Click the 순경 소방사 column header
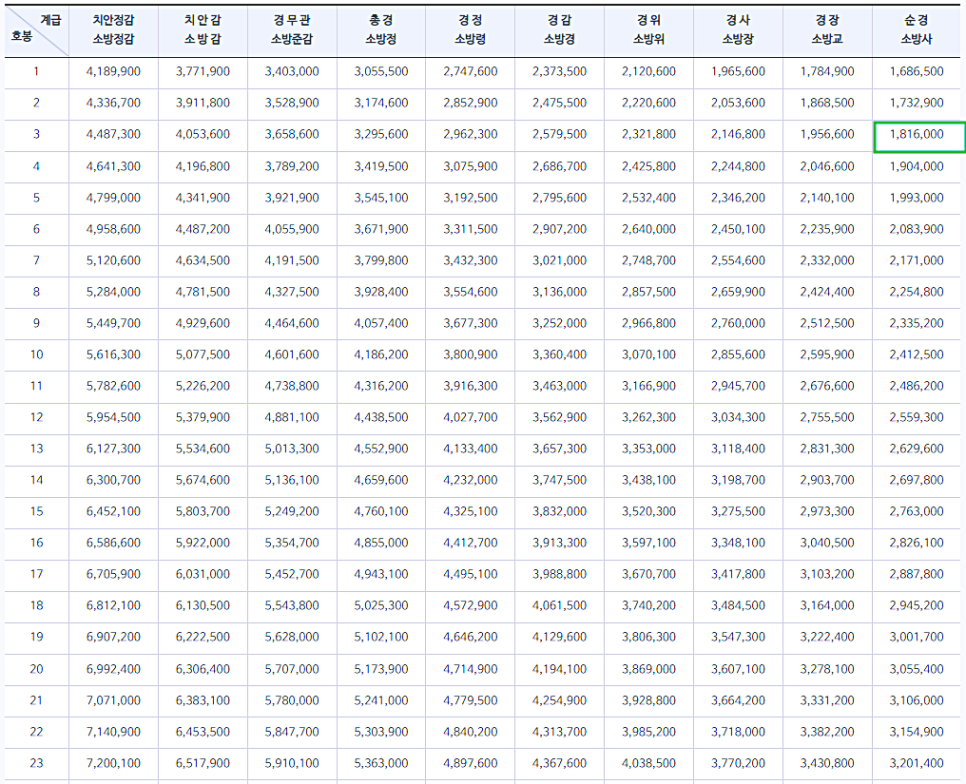The height and width of the screenshot is (784, 966). tap(917, 30)
